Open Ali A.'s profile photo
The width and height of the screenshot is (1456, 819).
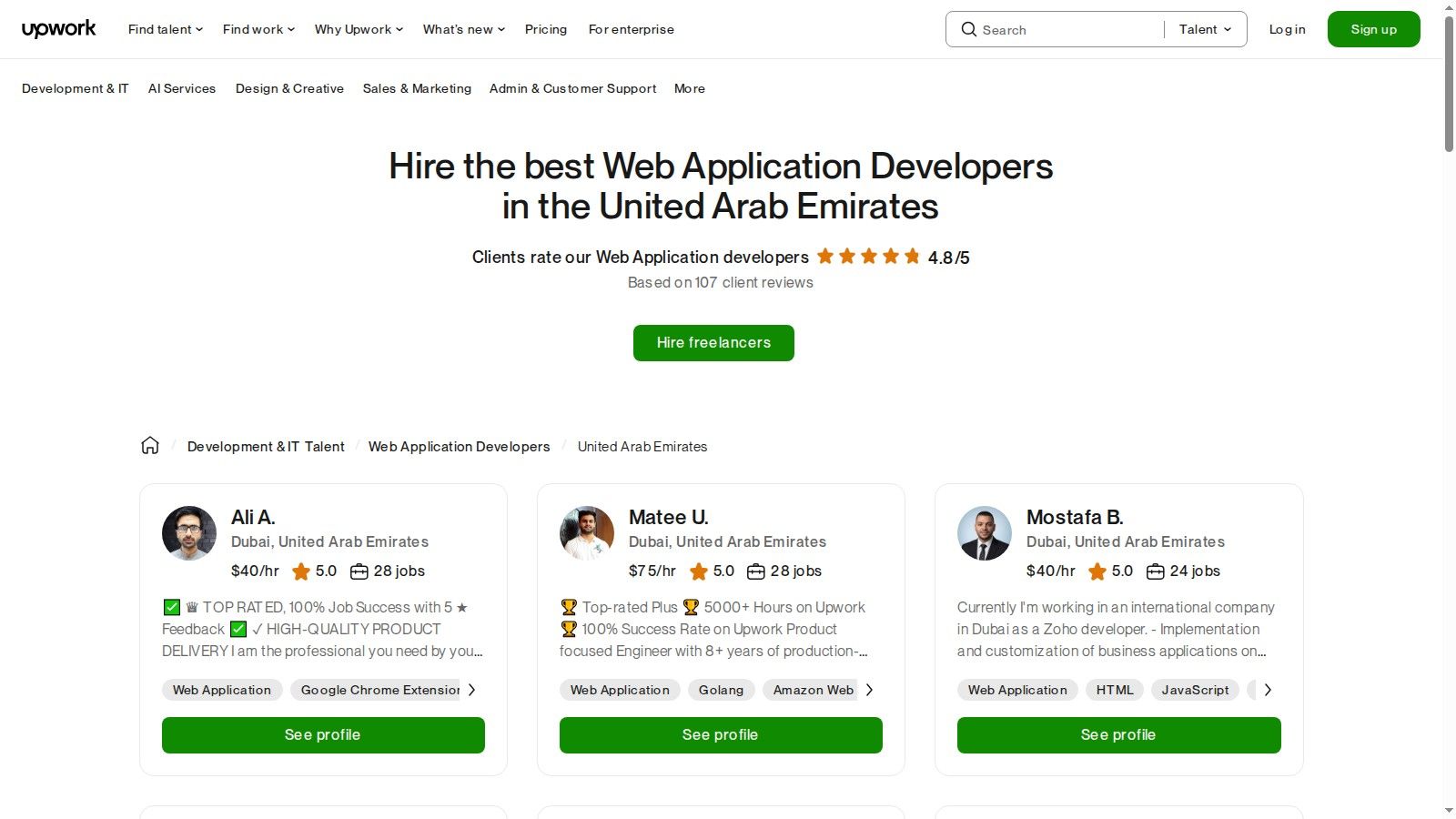(x=189, y=533)
